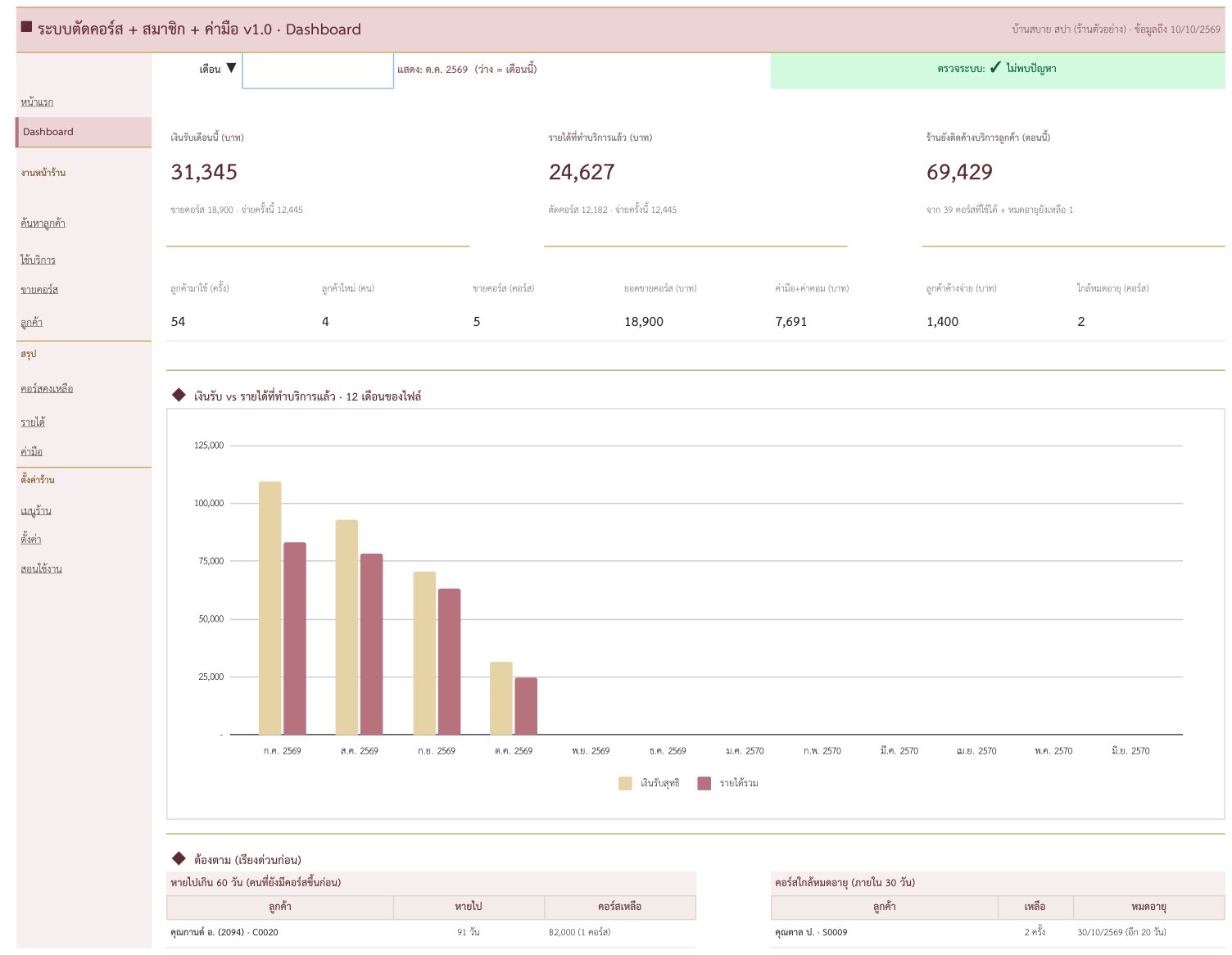The width and height of the screenshot is (1232, 955).
Task: Open the เดือน month dropdown arrow
Action: pyautogui.click(x=231, y=68)
